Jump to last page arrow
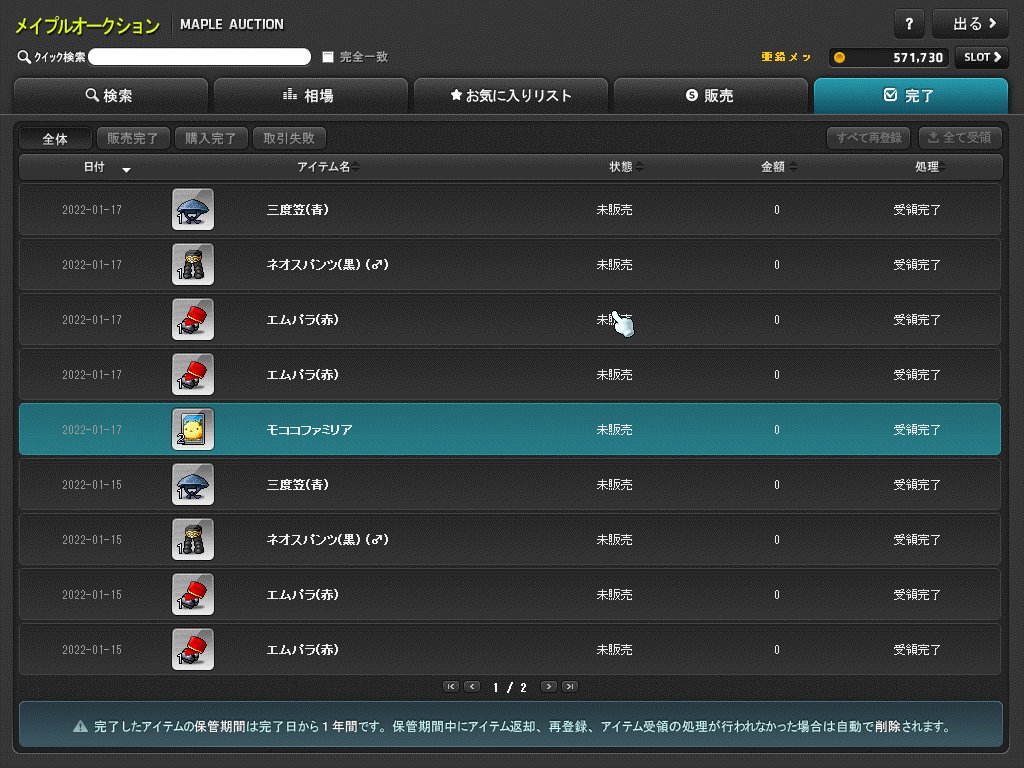The width and height of the screenshot is (1024, 768). 570,686
